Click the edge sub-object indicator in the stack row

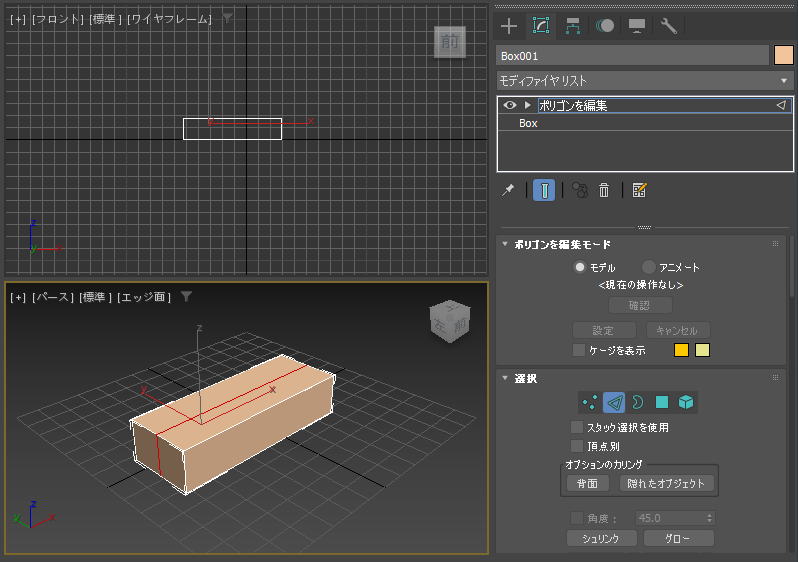781,105
